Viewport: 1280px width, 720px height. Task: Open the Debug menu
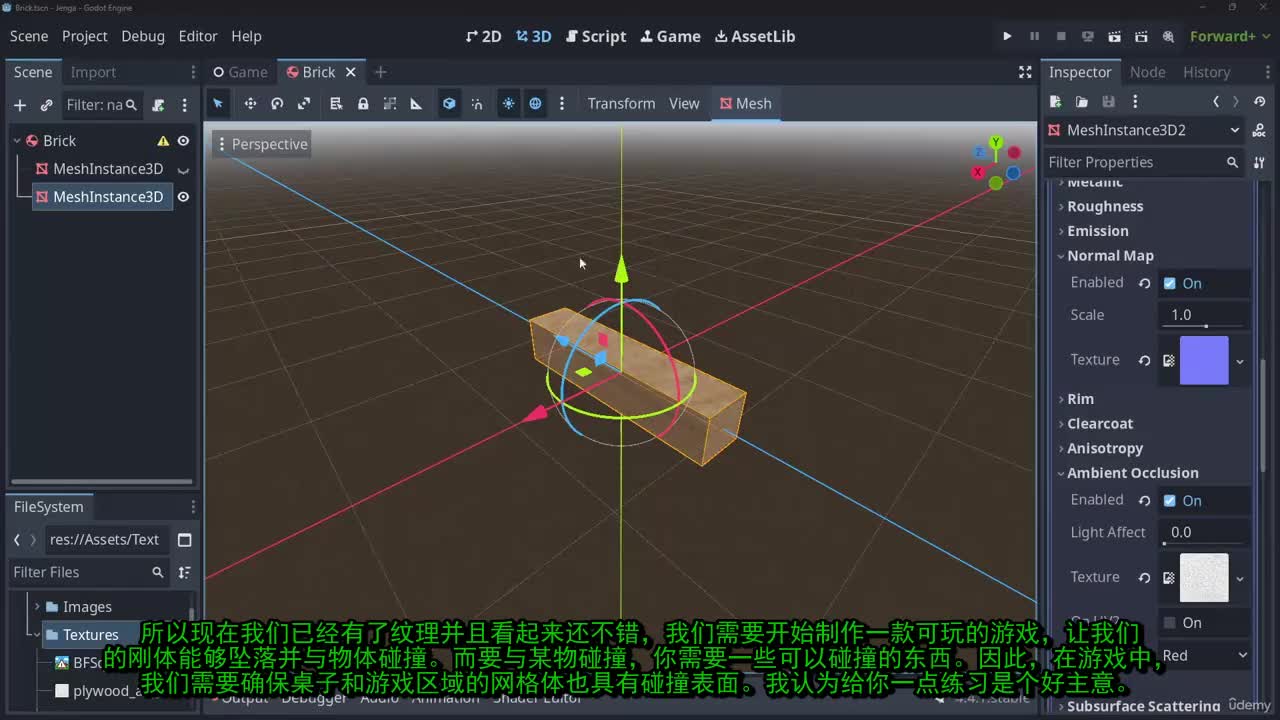[x=143, y=36]
